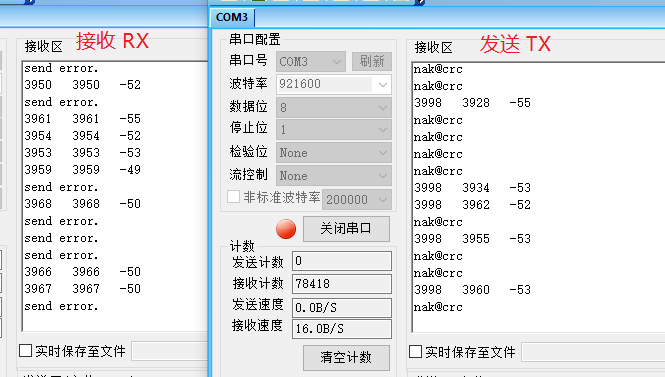Screen dimensions: 665x377
Task: Click the line '3998 3962 -52' in TX log
Action: tap(472, 205)
